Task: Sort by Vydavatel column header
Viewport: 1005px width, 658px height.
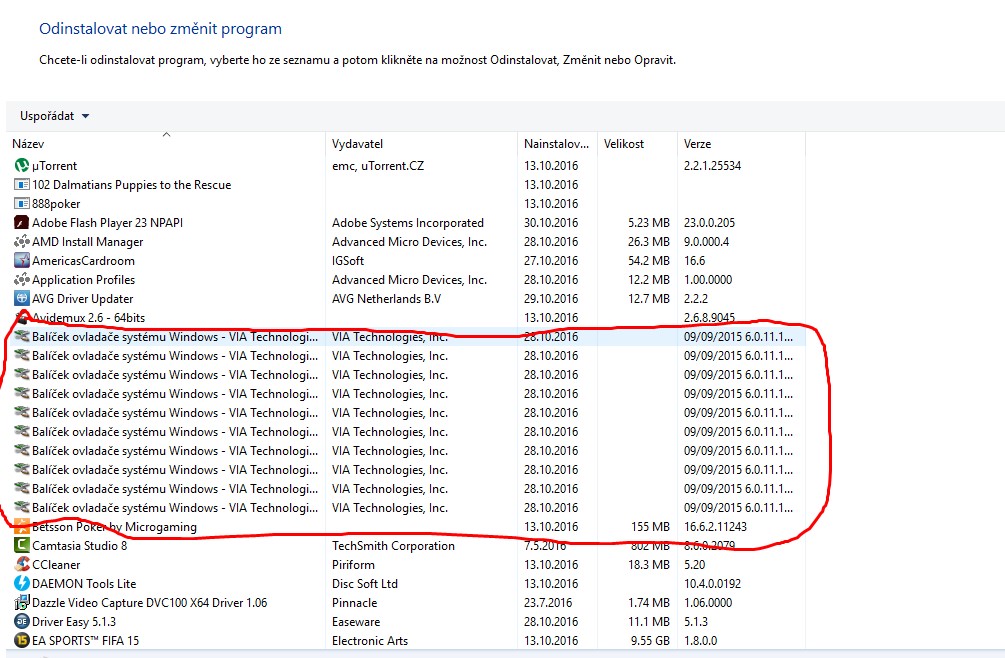Action: point(357,145)
